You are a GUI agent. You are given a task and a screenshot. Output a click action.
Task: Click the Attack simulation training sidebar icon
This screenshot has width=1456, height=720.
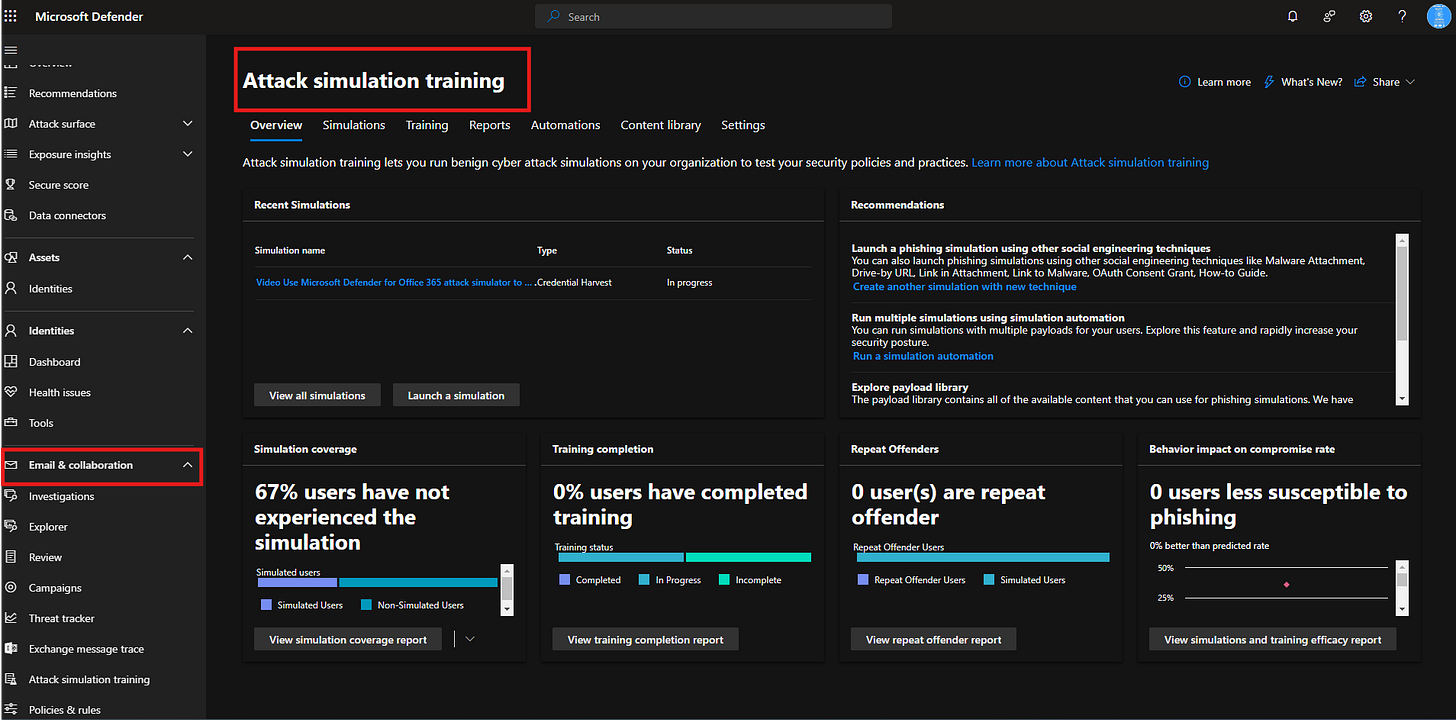pos(11,679)
